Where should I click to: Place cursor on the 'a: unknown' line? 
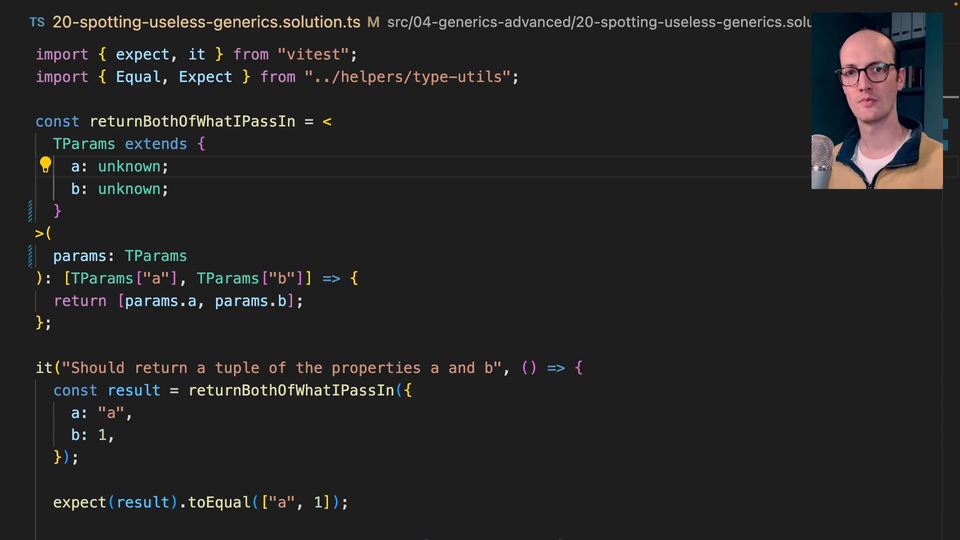(120, 166)
